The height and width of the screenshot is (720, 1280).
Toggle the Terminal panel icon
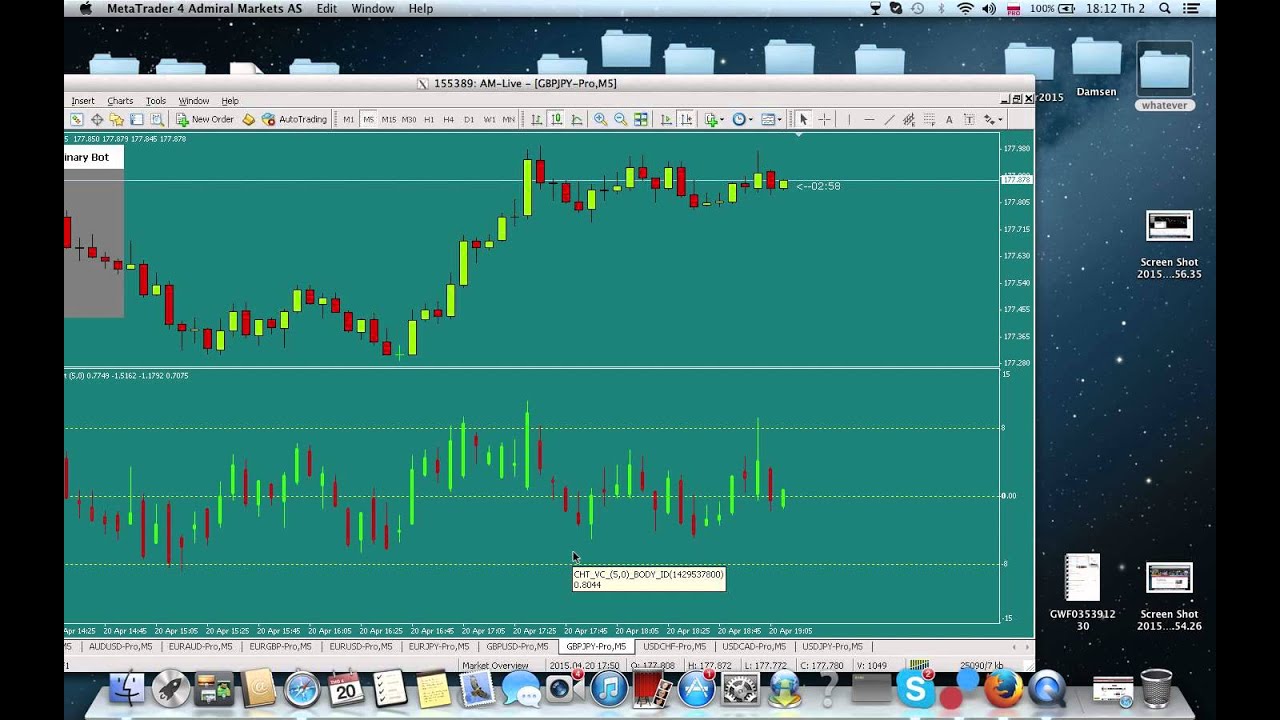coord(136,119)
